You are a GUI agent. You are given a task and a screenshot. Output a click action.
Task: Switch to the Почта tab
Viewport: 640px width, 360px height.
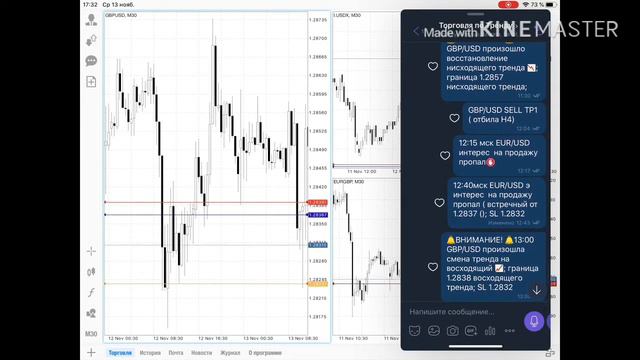tap(176, 353)
